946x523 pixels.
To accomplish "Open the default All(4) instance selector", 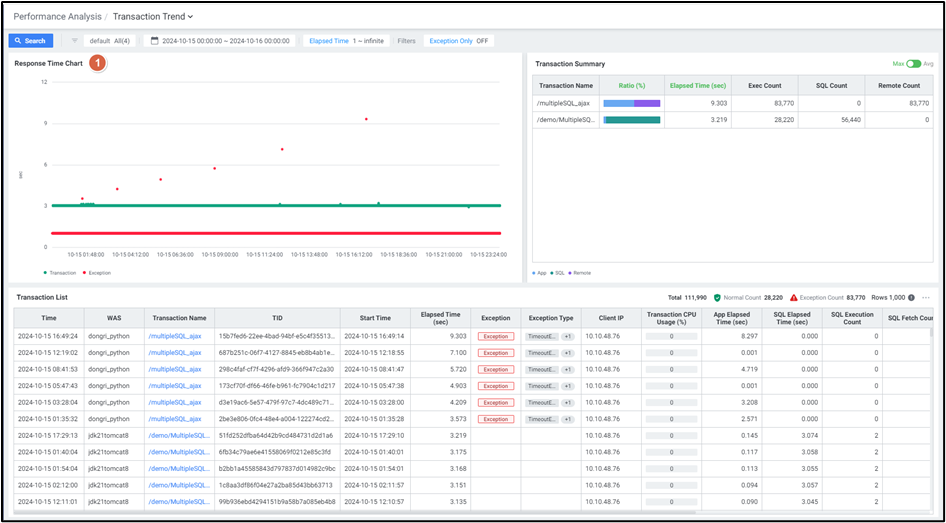I will (x=110, y=41).
